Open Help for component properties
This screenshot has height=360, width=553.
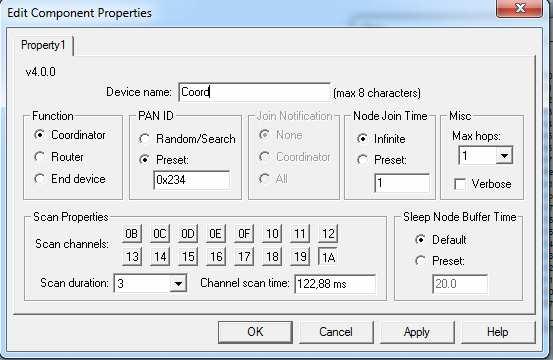click(498, 332)
